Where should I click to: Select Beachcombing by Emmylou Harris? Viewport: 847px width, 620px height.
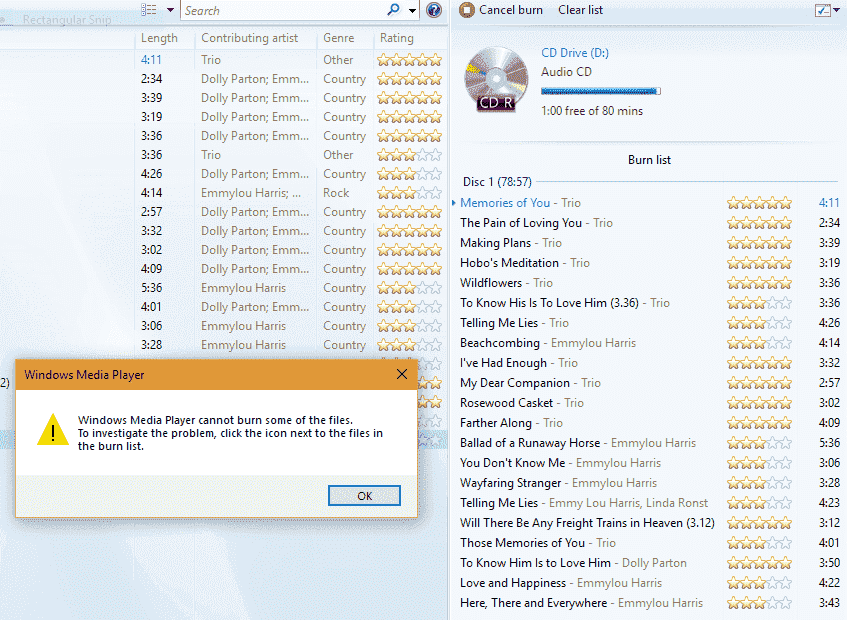(548, 343)
